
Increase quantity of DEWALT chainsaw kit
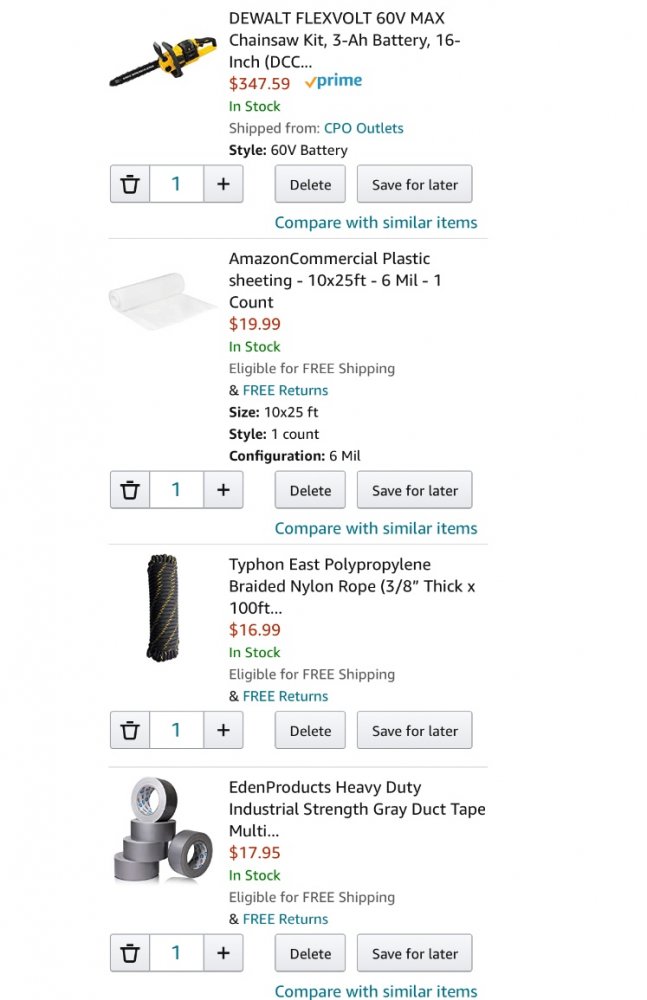tap(223, 184)
